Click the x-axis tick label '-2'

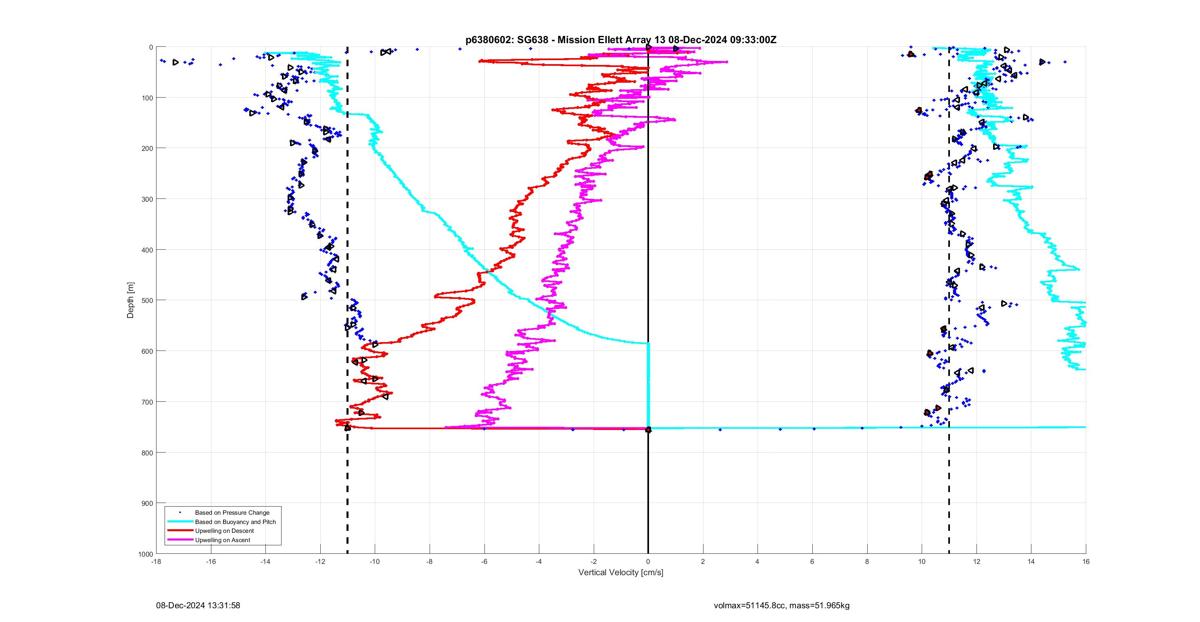[x=593, y=561]
